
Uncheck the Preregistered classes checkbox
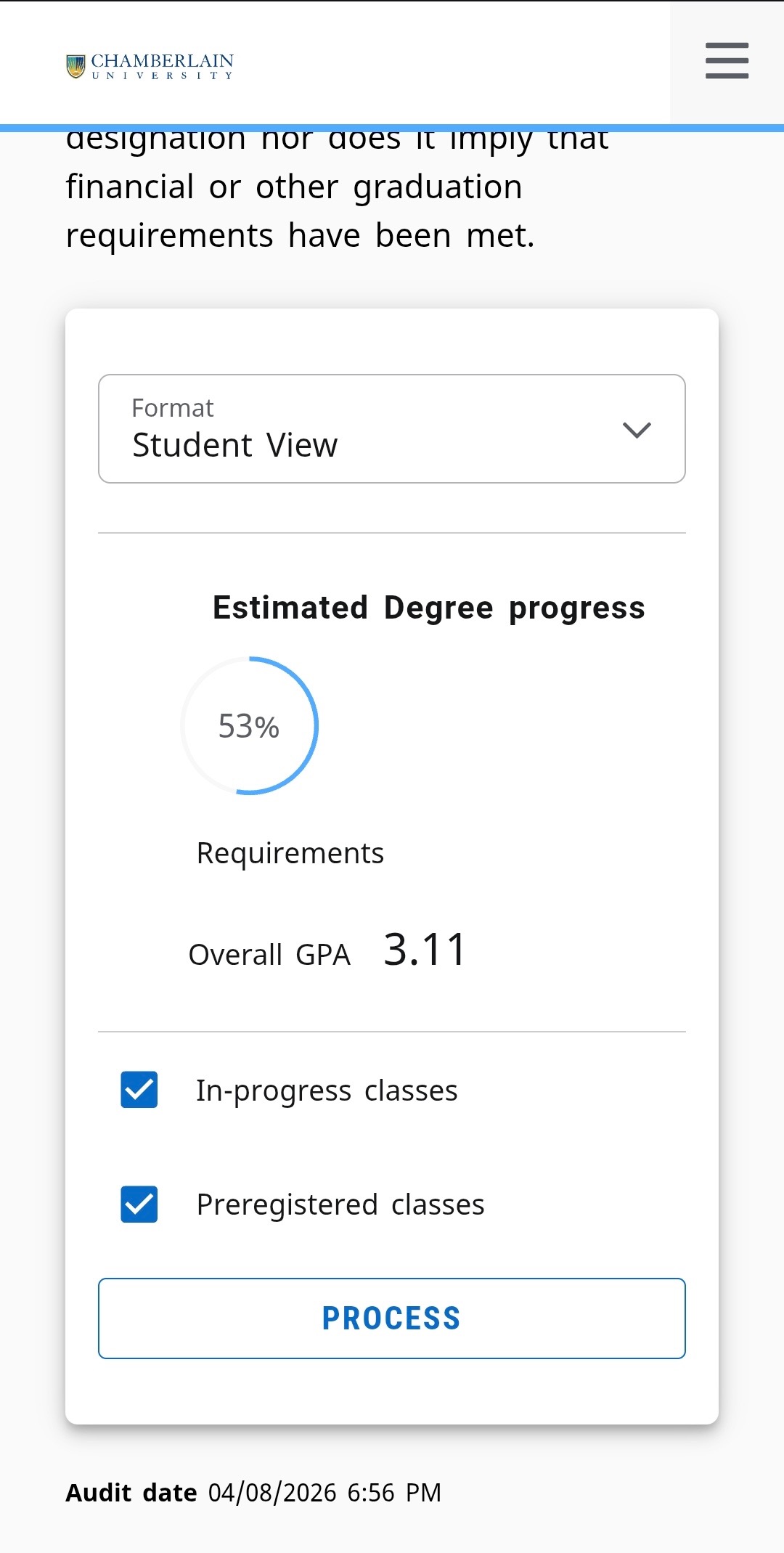point(139,1205)
